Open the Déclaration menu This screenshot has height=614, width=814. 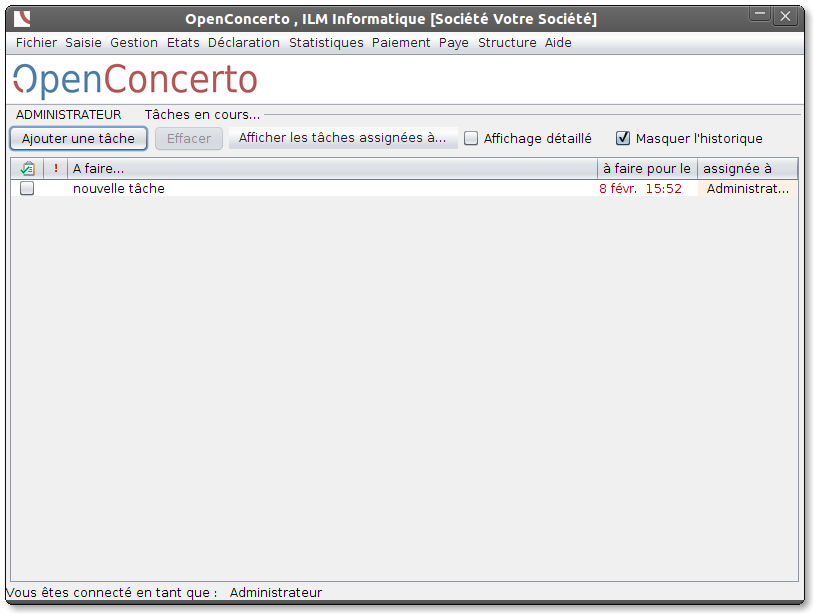tap(244, 43)
